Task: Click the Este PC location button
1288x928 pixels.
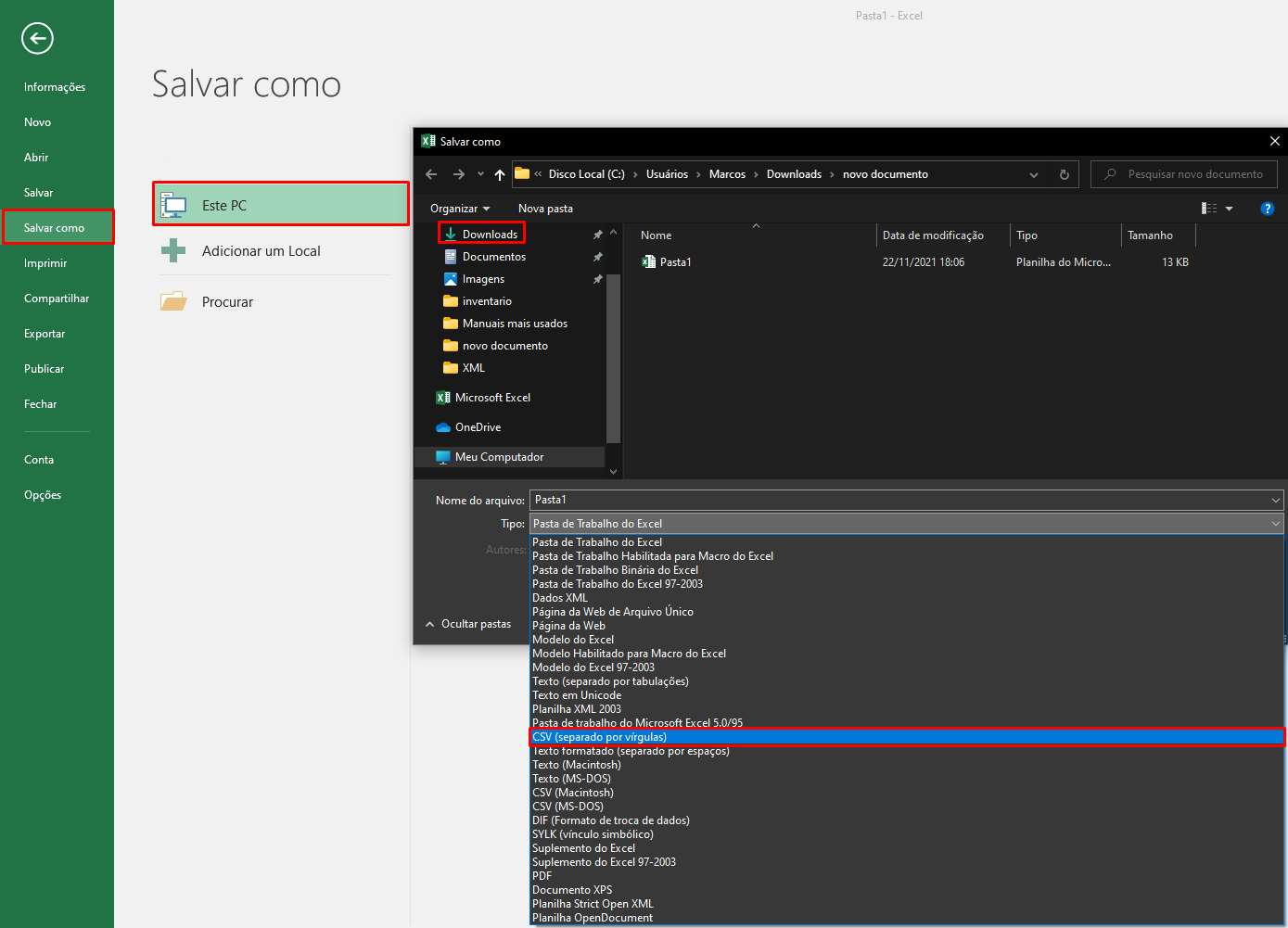Action: click(x=281, y=204)
